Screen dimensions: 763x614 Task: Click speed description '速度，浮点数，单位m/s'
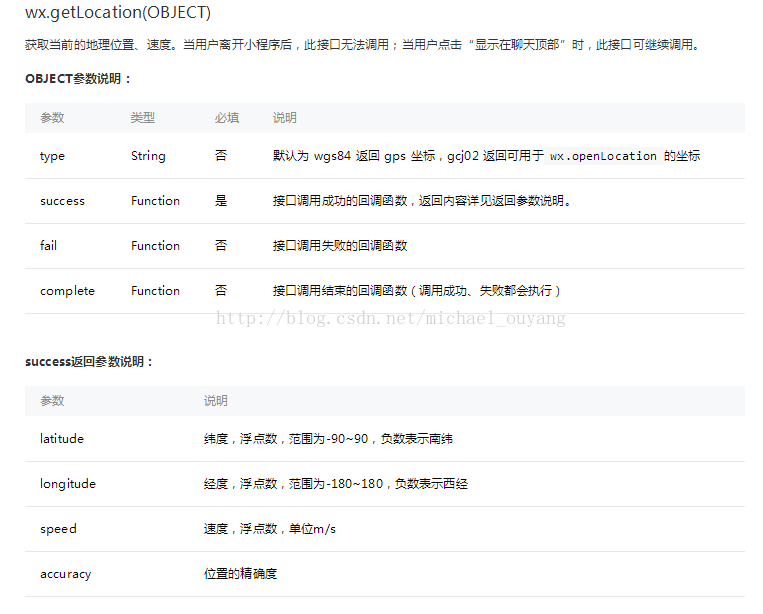coord(270,529)
